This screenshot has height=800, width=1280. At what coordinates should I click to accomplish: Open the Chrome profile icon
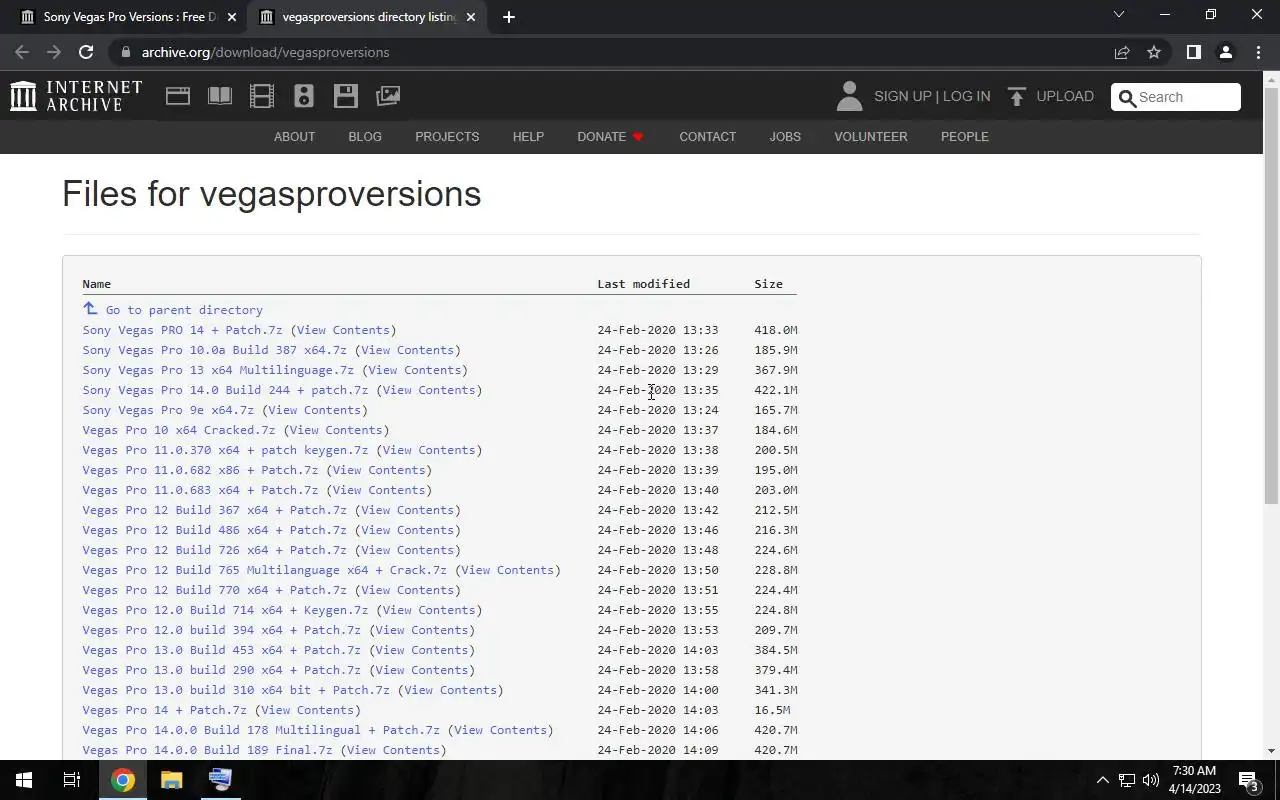coord(1225,52)
